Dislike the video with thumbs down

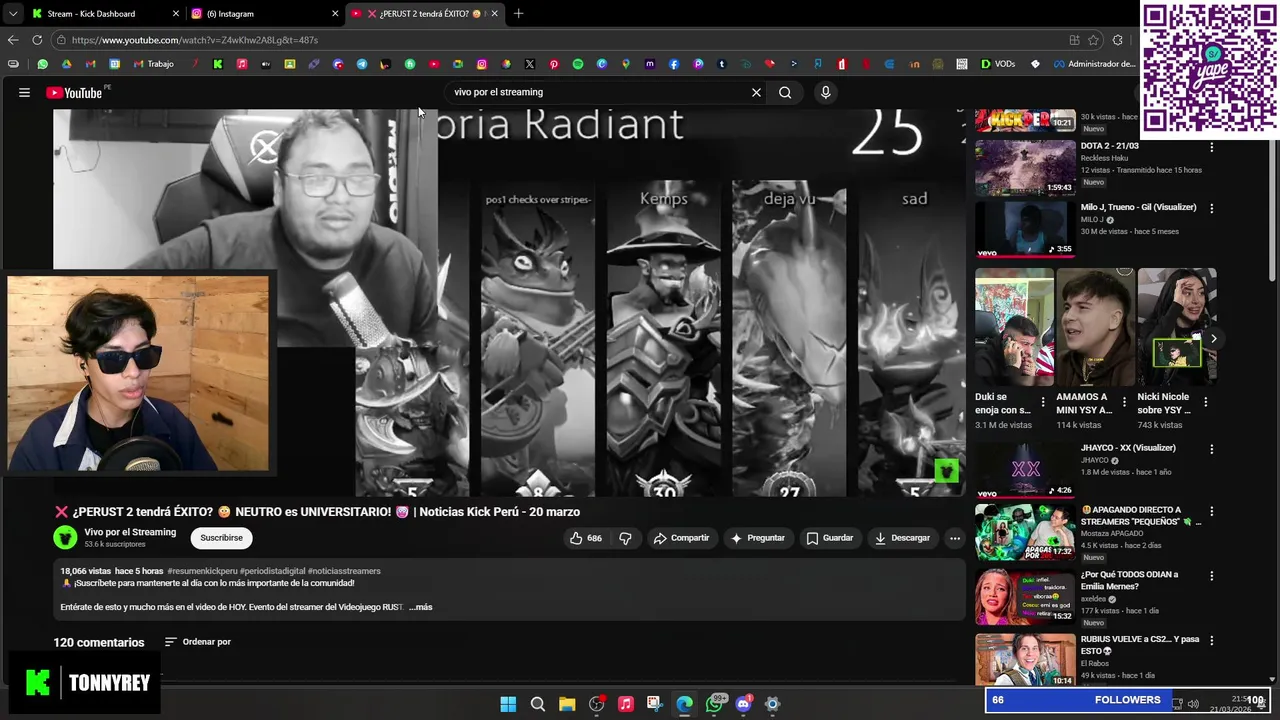625,538
